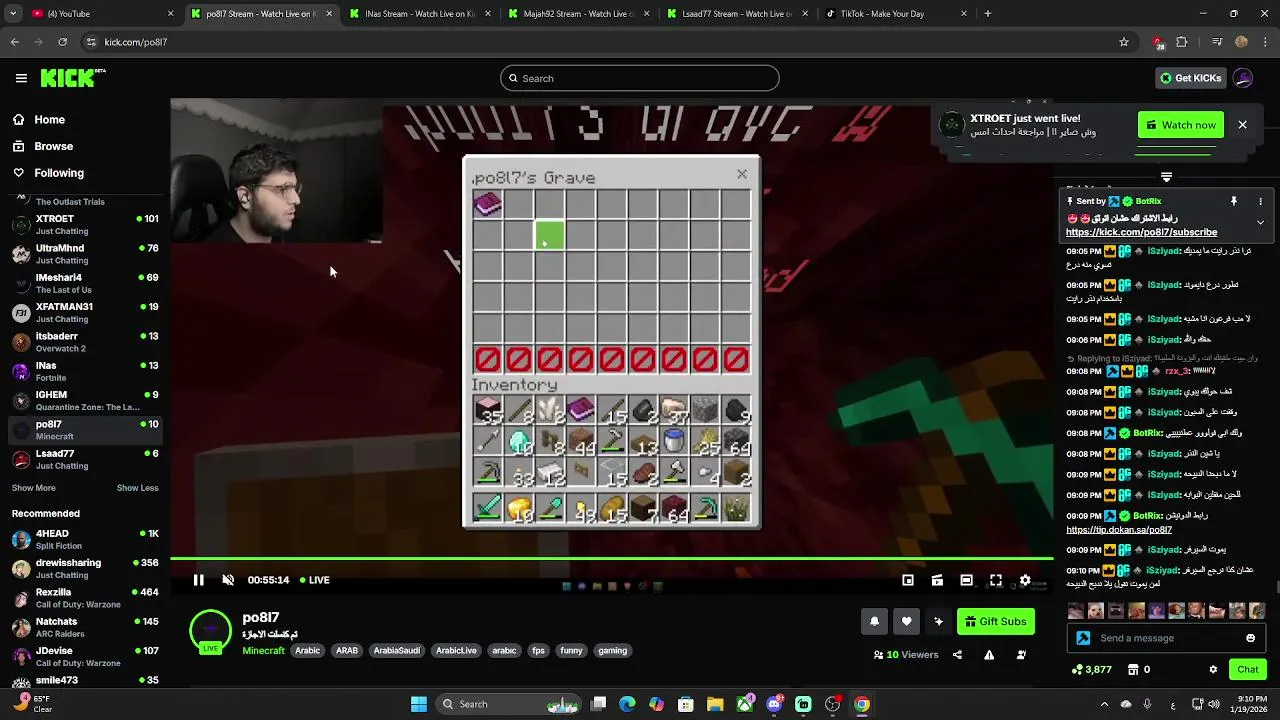Open the player settings gear

pos(1025,580)
